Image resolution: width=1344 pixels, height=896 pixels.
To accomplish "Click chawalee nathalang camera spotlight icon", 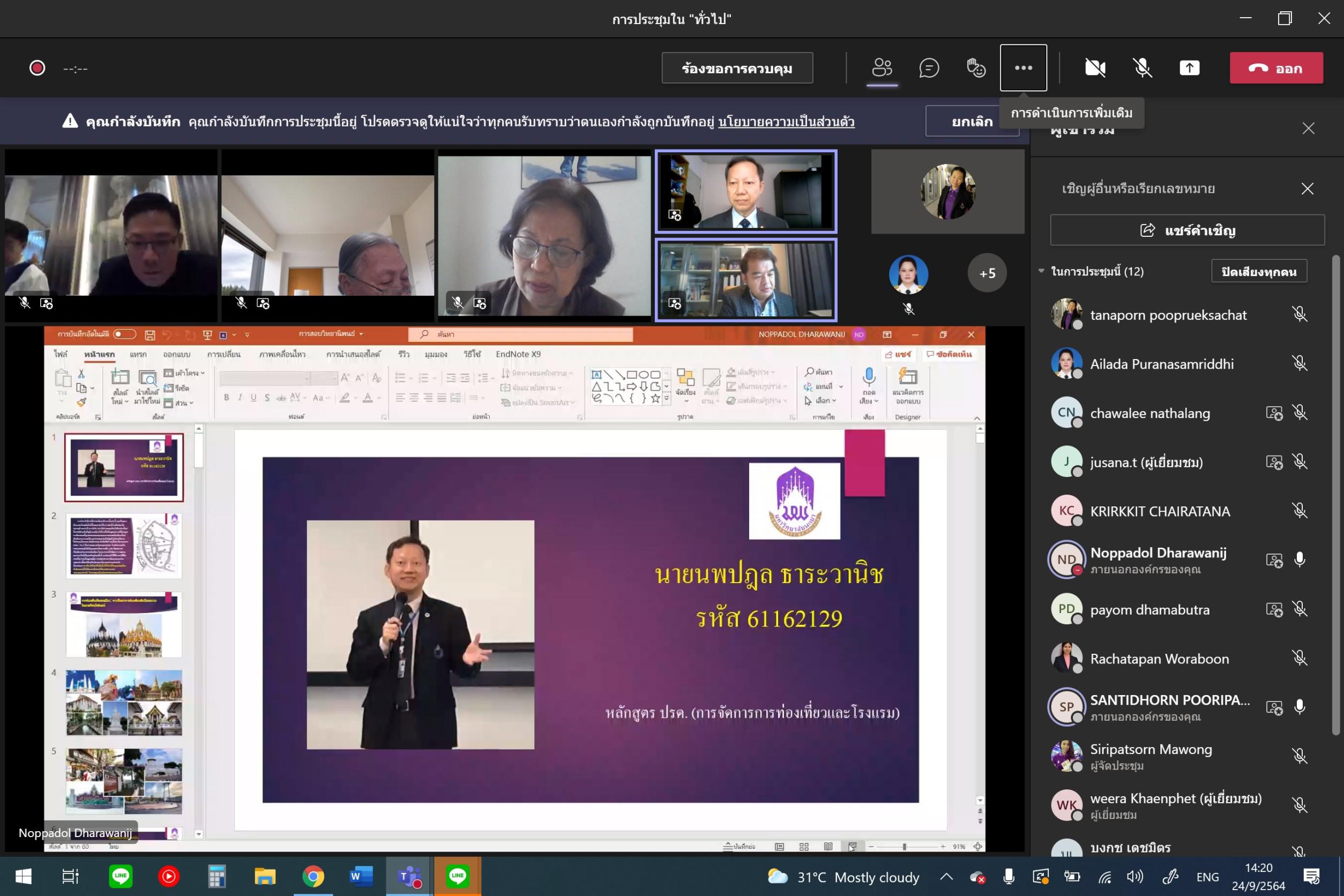I will pos(1274,413).
